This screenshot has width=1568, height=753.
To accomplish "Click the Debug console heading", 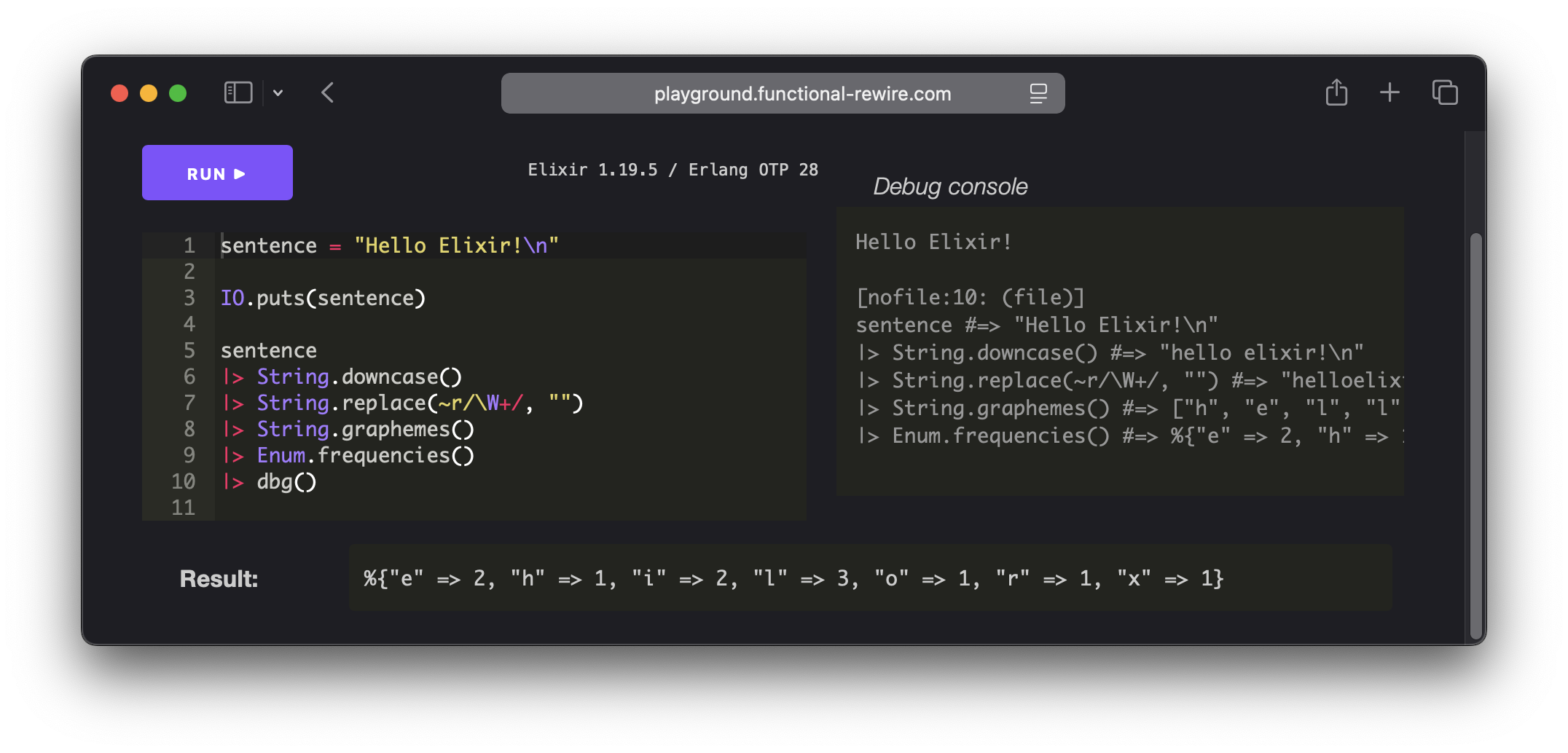I will coord(950,186).
